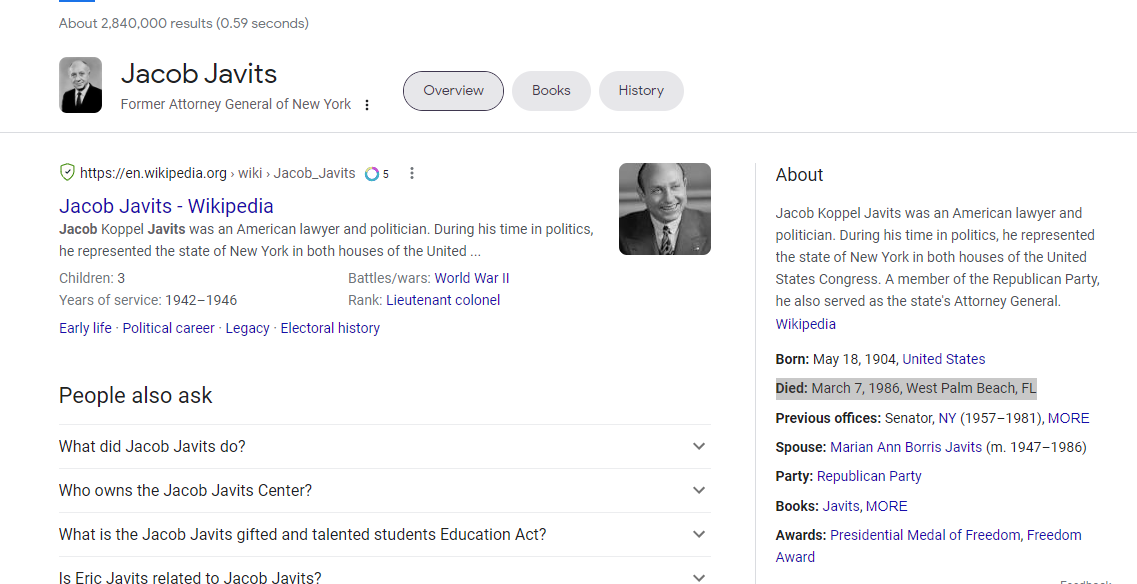The height and width of the screenshot is (584, 1137).
Task: Click the Jacob Javits heading title
Action: (x=199, y=74)
